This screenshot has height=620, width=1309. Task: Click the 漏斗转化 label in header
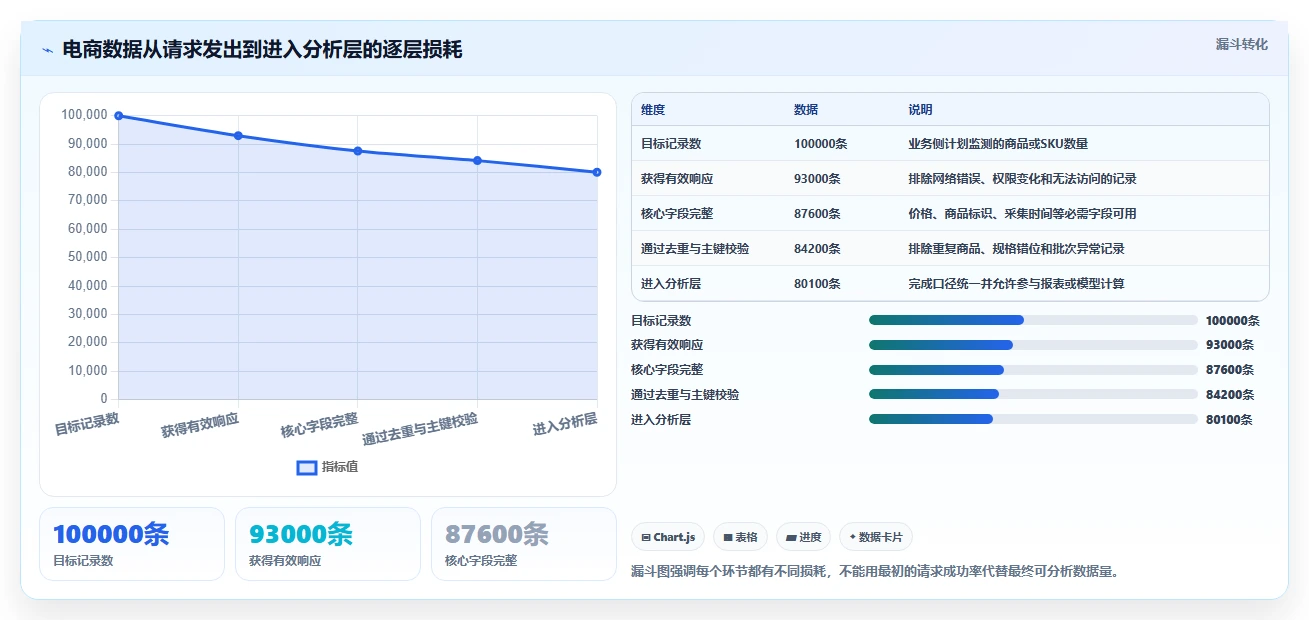tap(1241, 44)
